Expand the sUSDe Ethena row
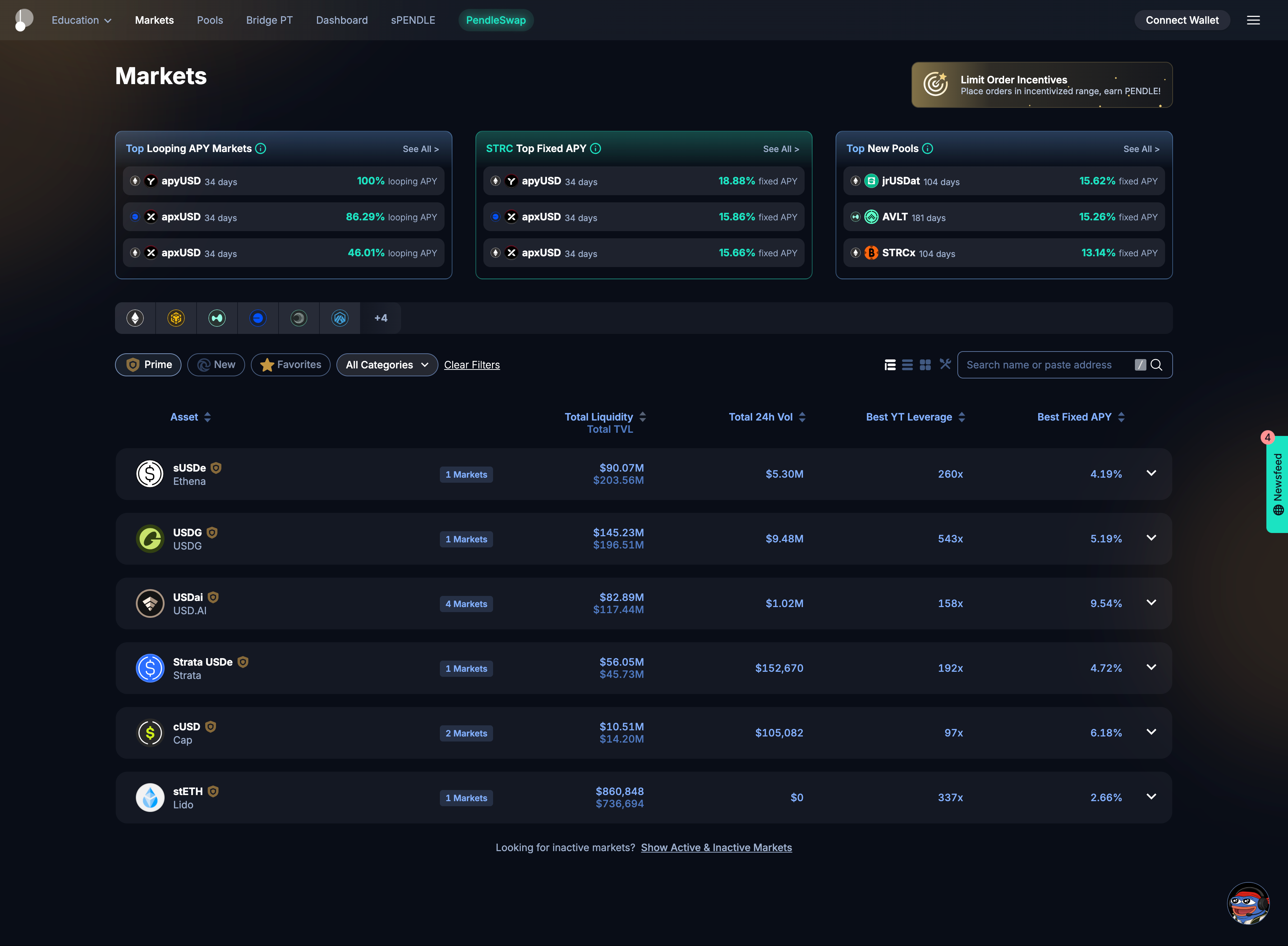 click(1151, 473)
